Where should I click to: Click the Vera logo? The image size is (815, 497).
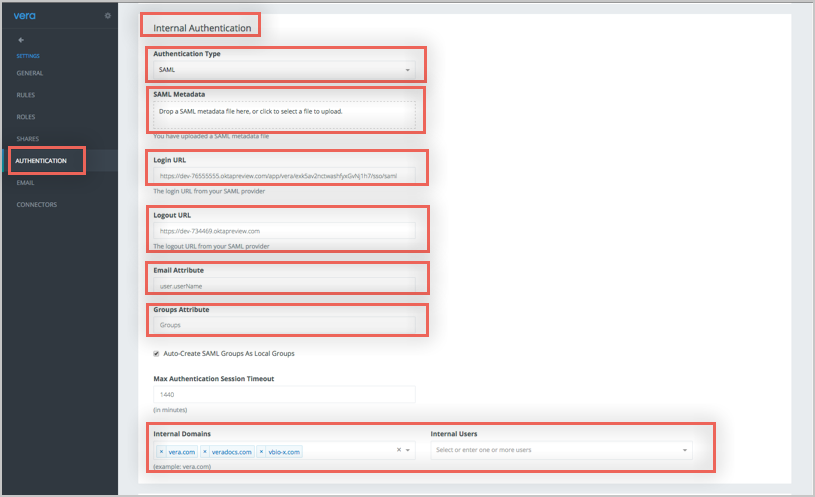(x=24, y=16)
